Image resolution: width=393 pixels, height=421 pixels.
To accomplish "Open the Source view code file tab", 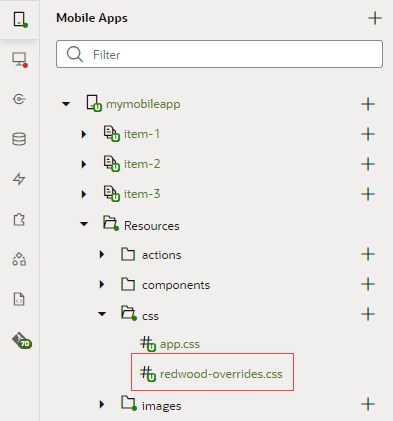I will point(19,299).
